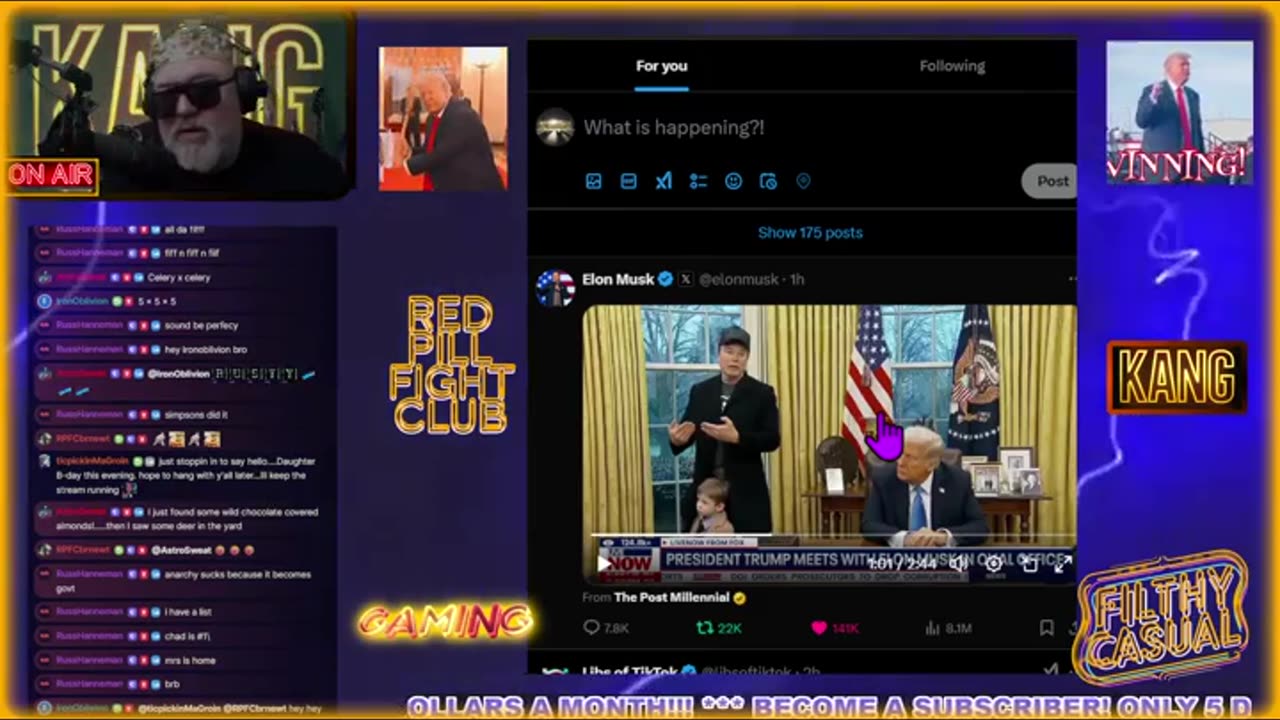
Task: Tag a location with the pin icon
Action: [x=803, y=181]
